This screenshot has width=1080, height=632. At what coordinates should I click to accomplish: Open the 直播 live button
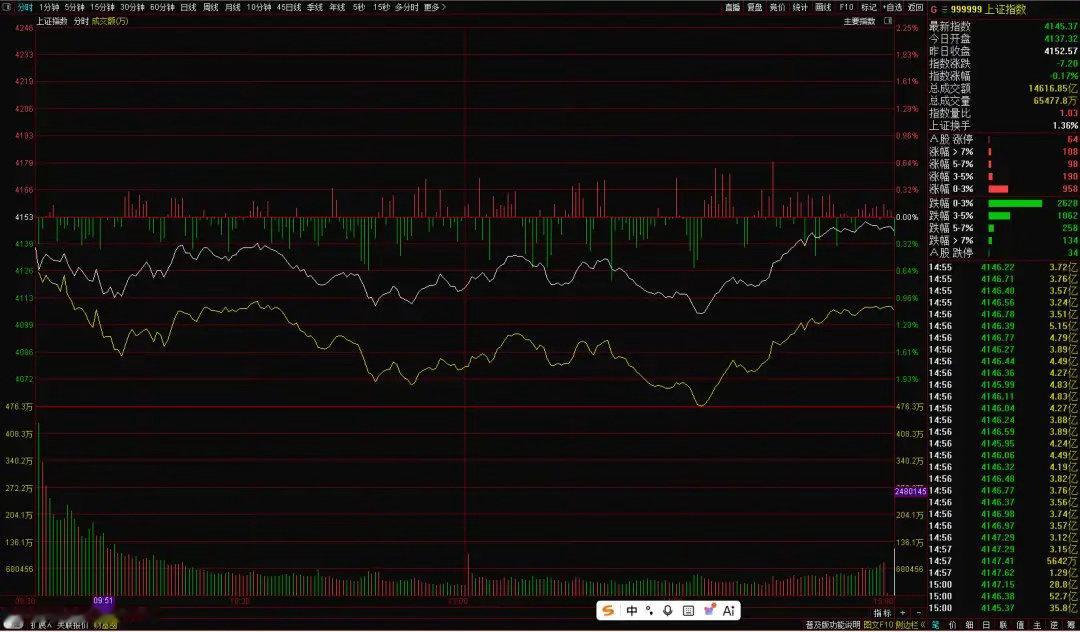(x=732, y=7)
